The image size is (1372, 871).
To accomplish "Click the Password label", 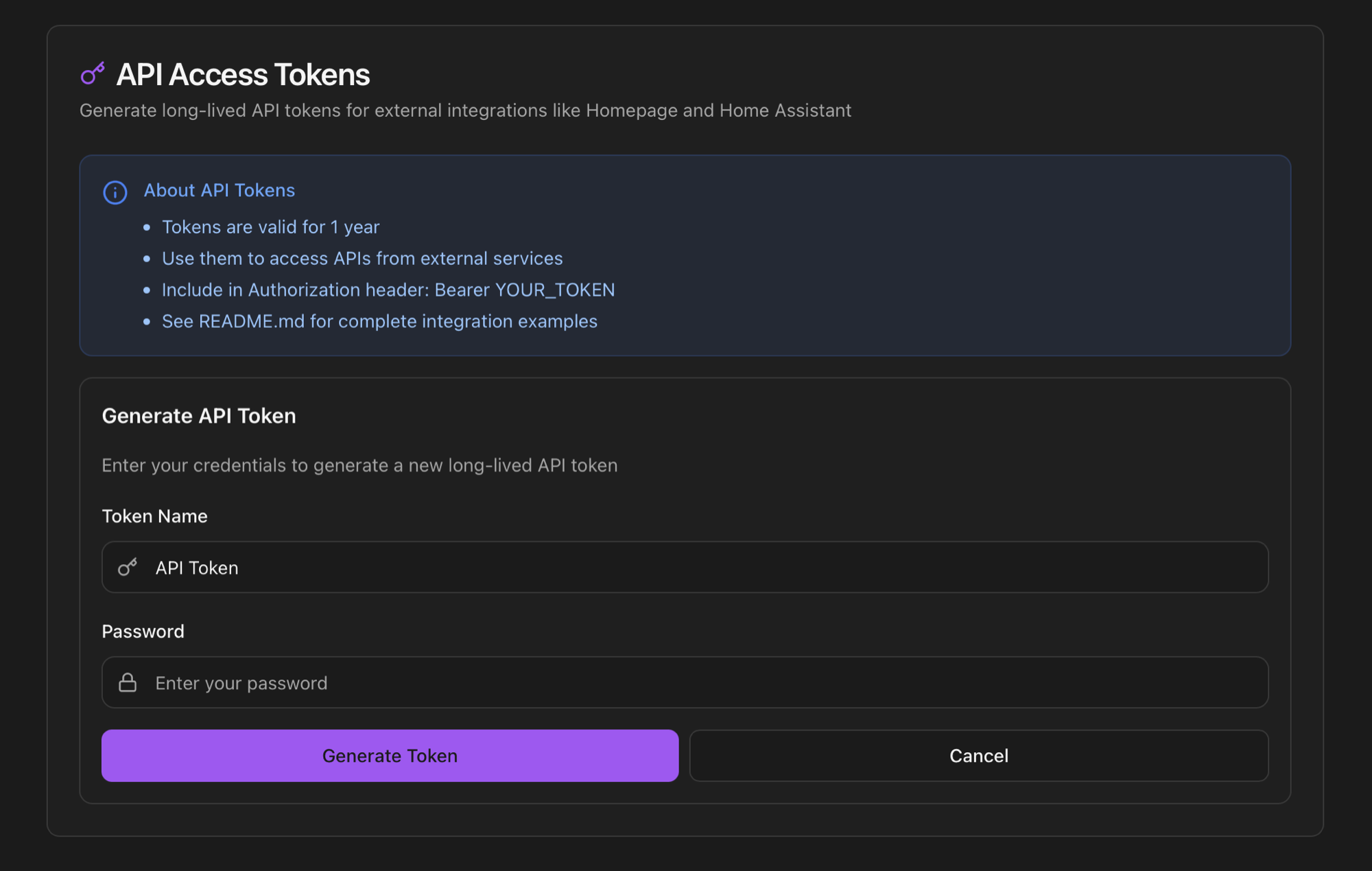I will pos(143,631).
